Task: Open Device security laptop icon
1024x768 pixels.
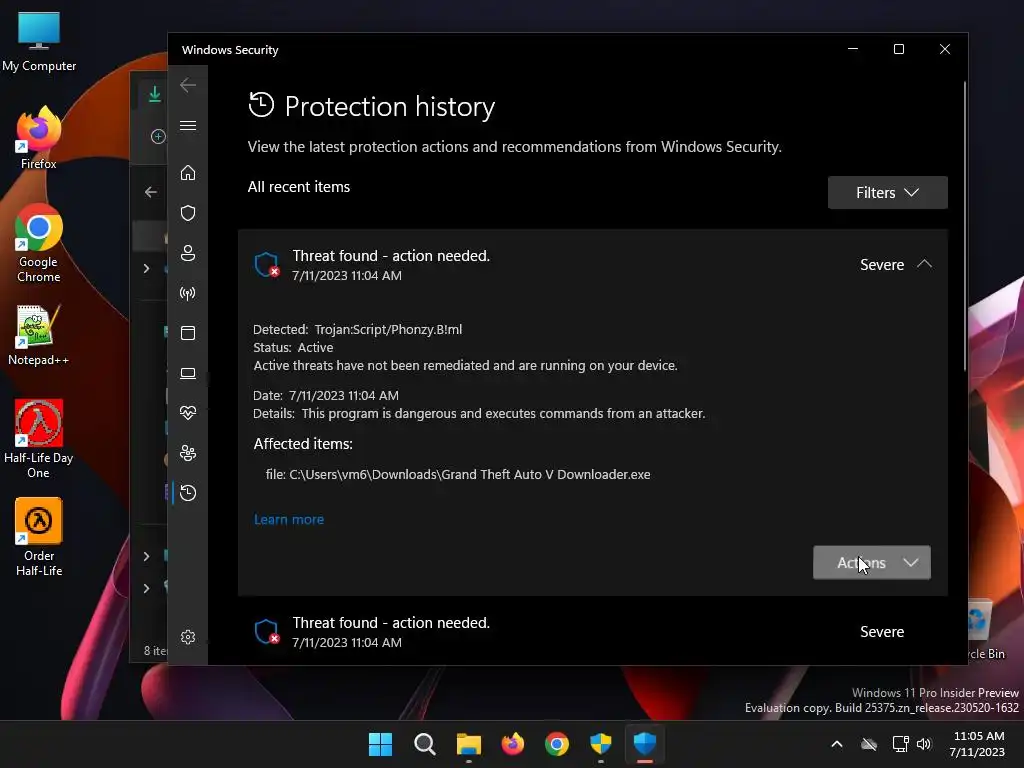Action: tap(188, 373)
